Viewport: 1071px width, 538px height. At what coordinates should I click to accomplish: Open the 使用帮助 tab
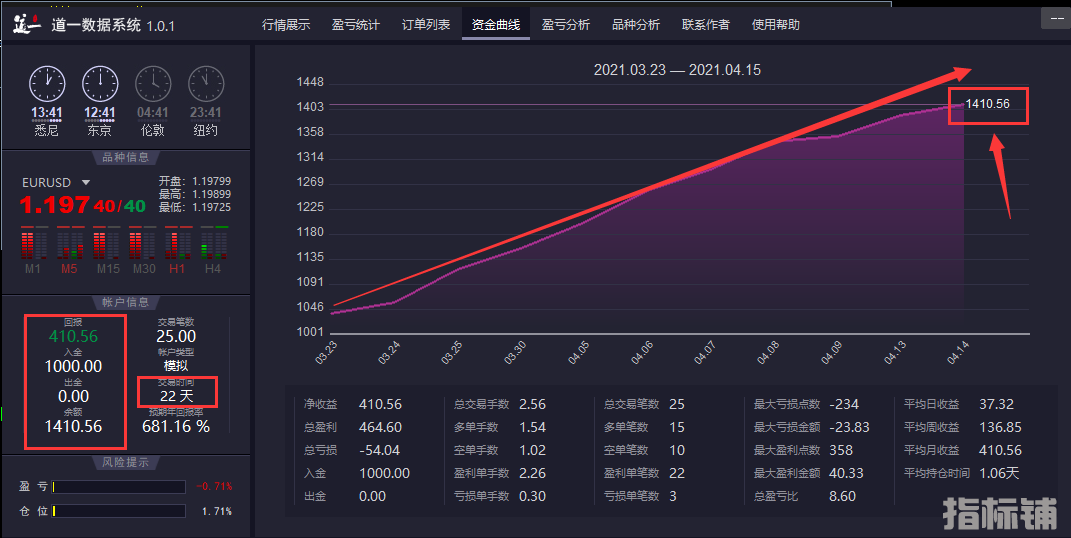(x=775, y=25)
